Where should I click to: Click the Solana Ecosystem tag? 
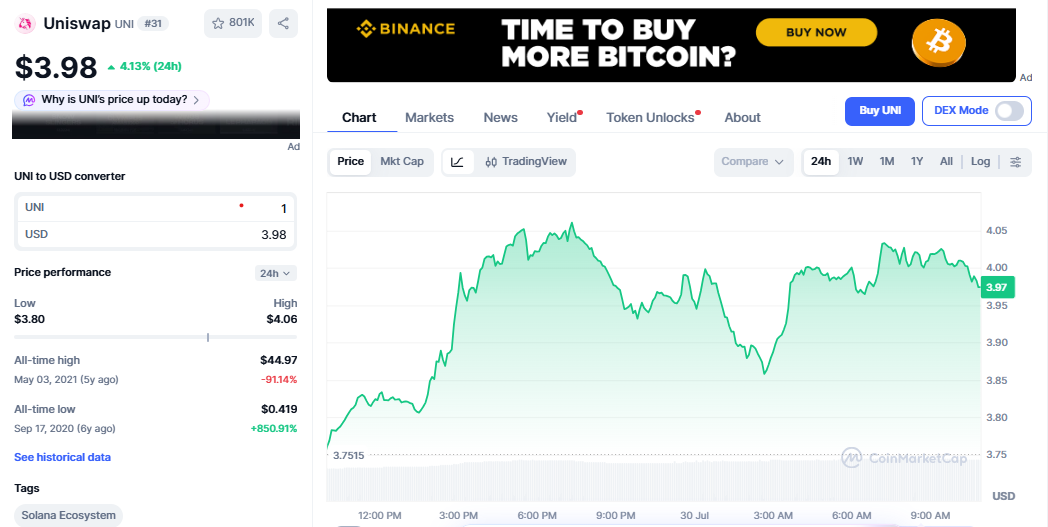tap(68, 516)
